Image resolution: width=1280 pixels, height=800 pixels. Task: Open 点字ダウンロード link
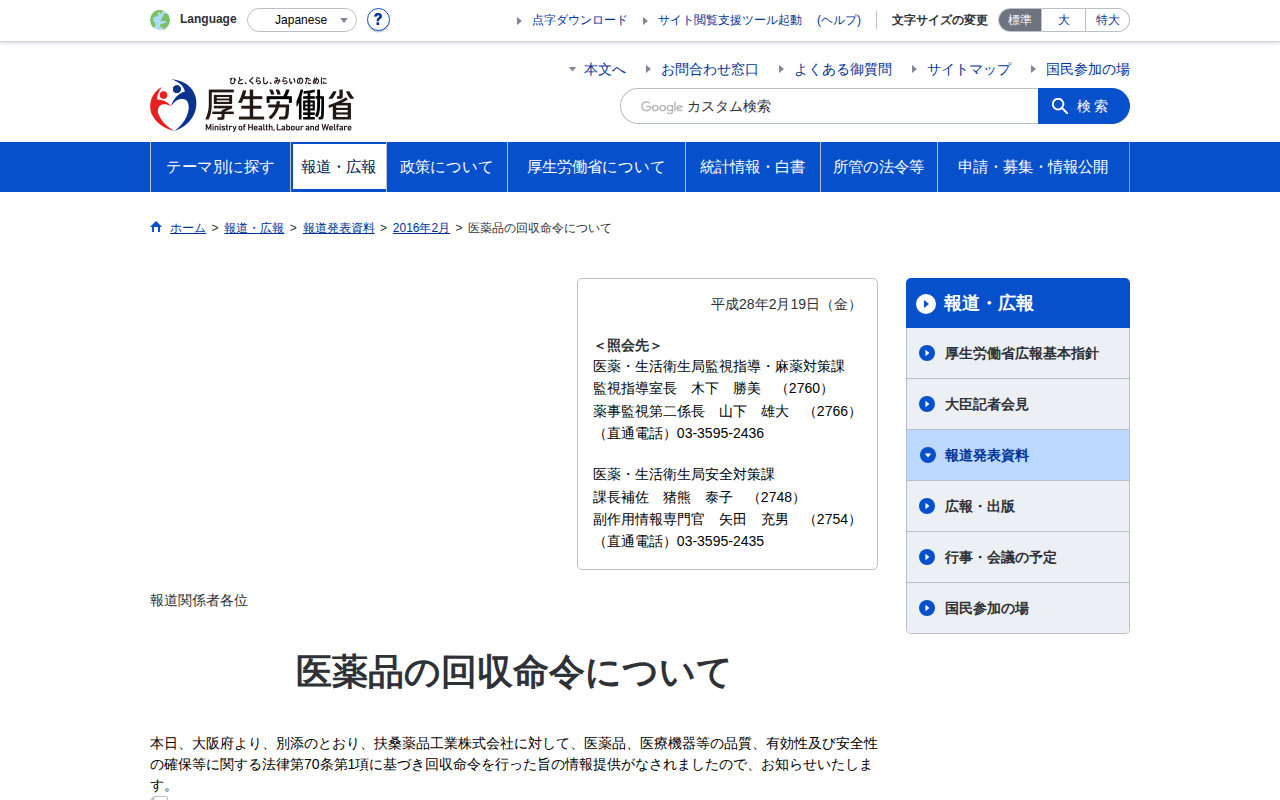coord(580,20)
